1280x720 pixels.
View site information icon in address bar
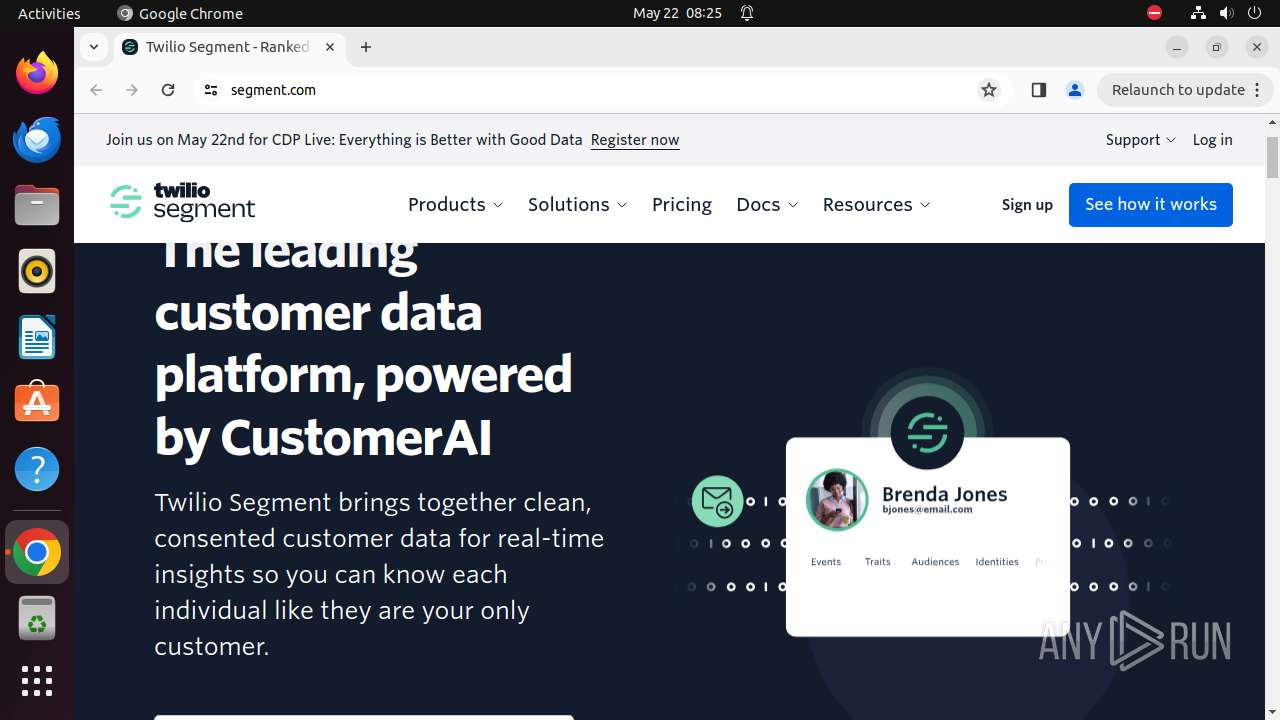click(x=210, y=90)
